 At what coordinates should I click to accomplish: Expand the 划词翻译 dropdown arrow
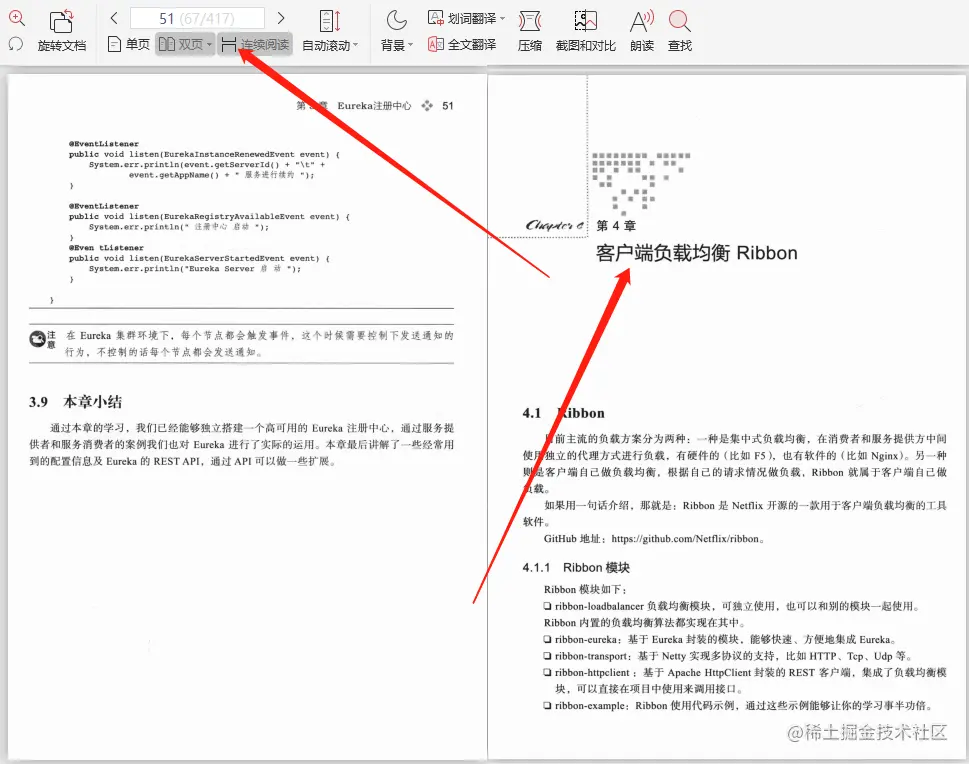coord(502,19)
